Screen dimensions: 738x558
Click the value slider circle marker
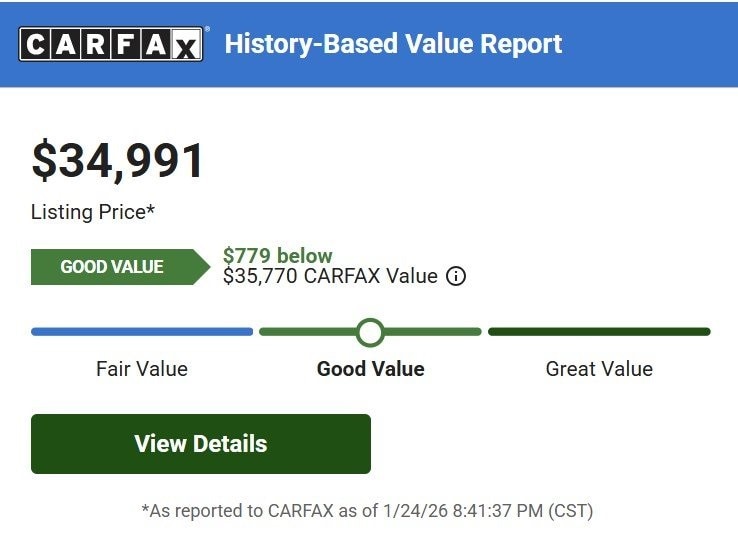370,332
